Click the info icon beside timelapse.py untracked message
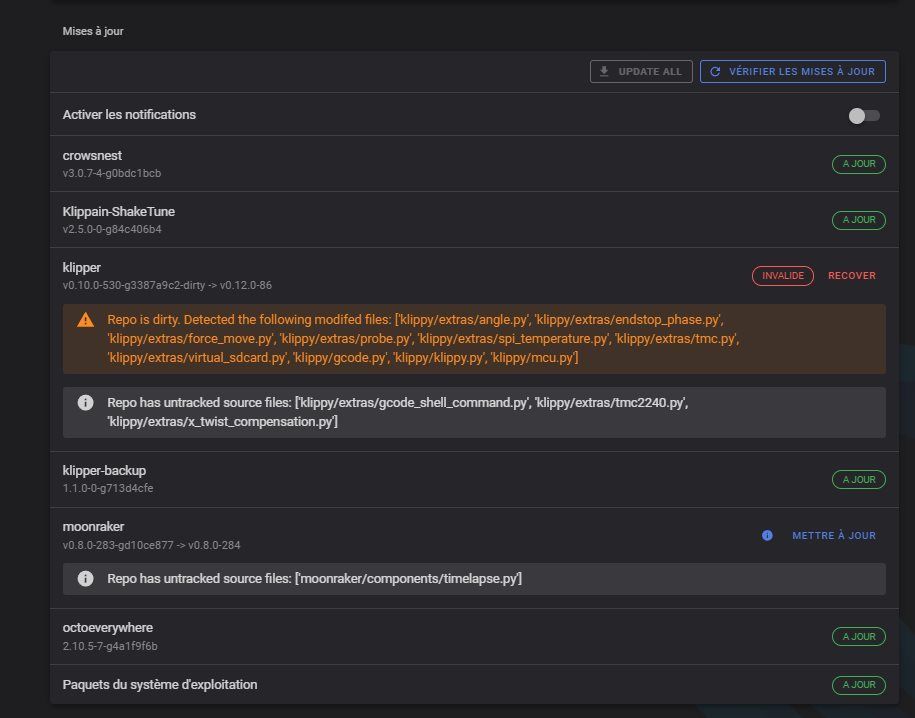 pyautogui.click(x=86, y=579)
